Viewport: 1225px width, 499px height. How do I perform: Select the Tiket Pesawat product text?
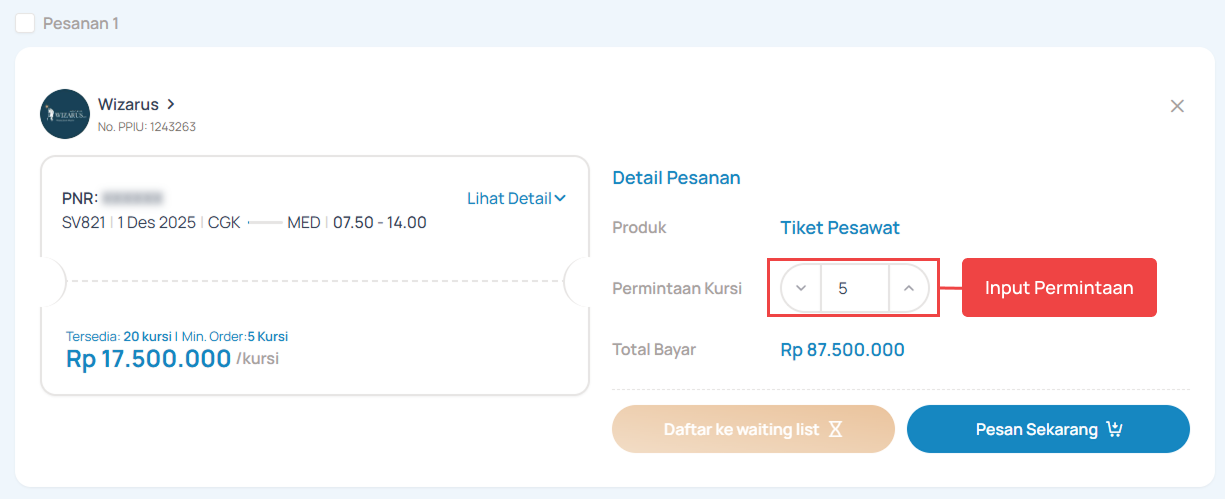[840, 228]
